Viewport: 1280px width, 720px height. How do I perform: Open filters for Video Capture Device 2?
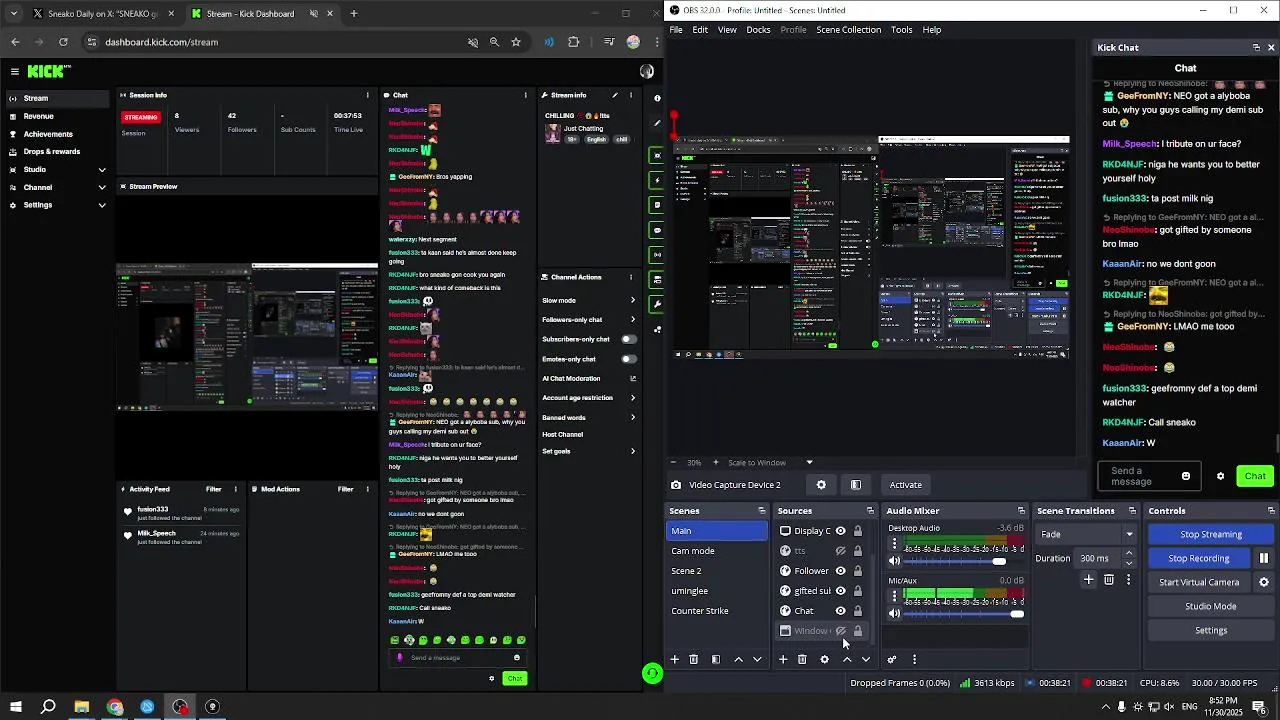(x=856, y=485)
